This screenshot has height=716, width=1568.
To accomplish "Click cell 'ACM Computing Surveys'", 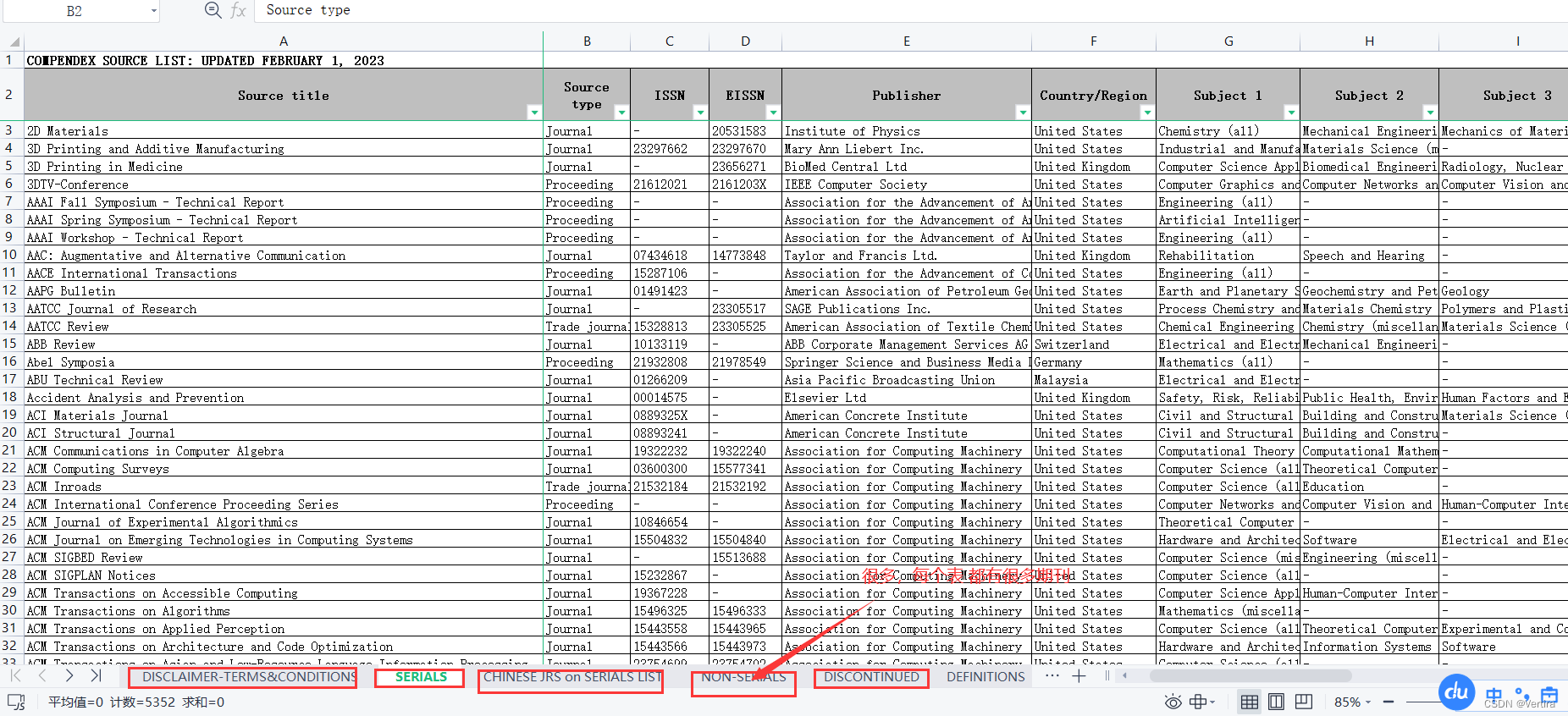I will tap(284, 468).
